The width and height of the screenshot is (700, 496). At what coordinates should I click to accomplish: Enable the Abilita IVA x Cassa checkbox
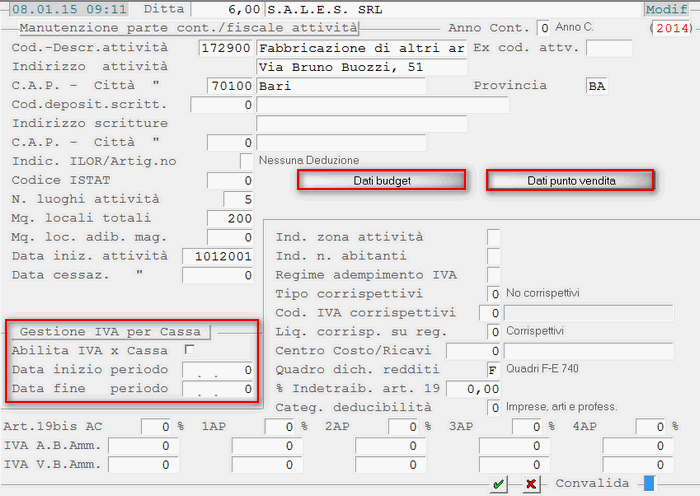click(x=190, y=351)
